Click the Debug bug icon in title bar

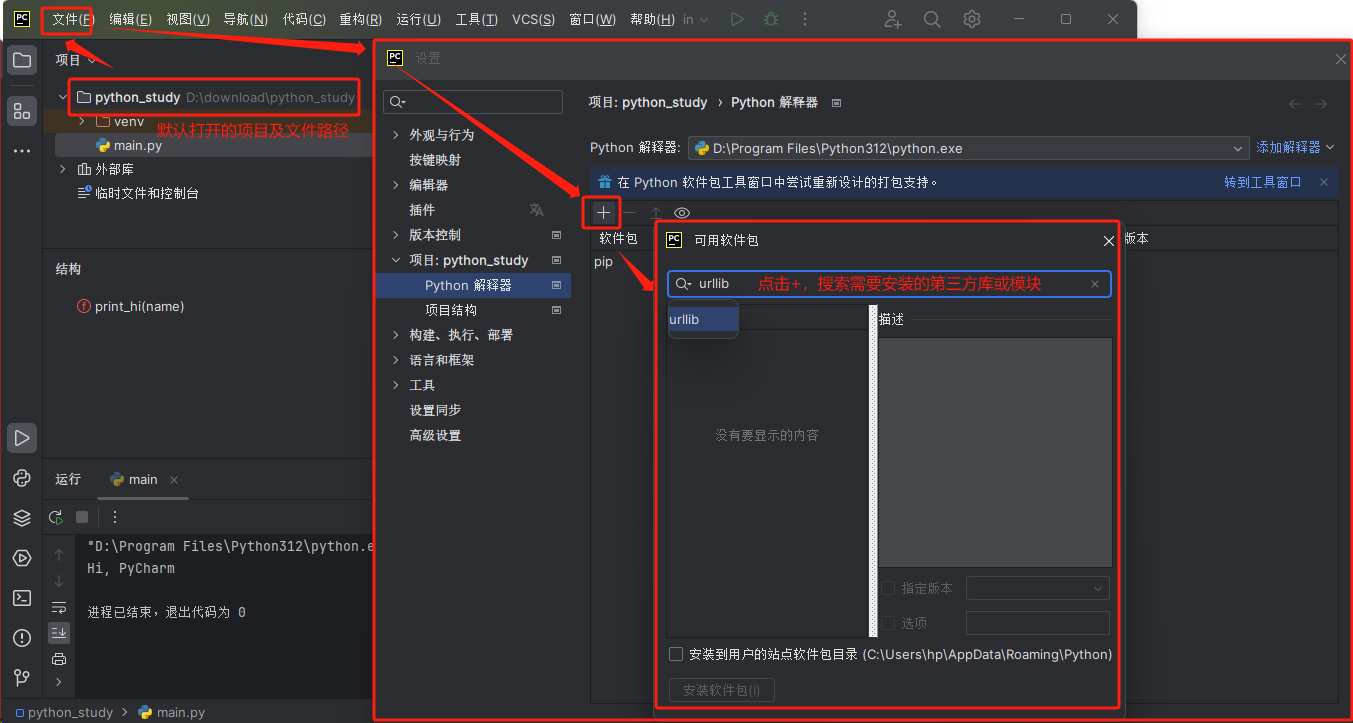pos(771,19)
